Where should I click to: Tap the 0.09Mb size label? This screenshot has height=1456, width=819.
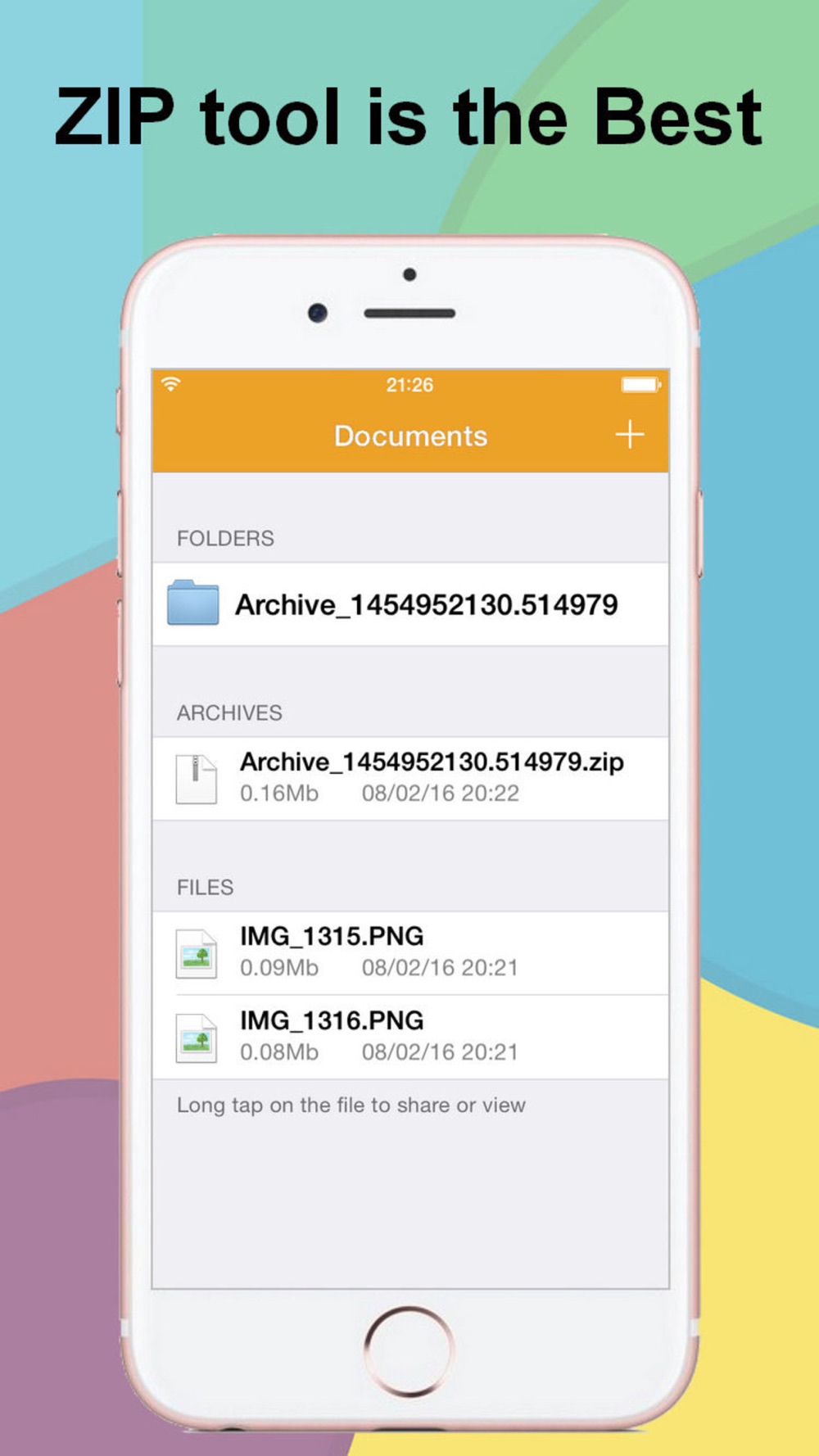[x=278, y=967]
